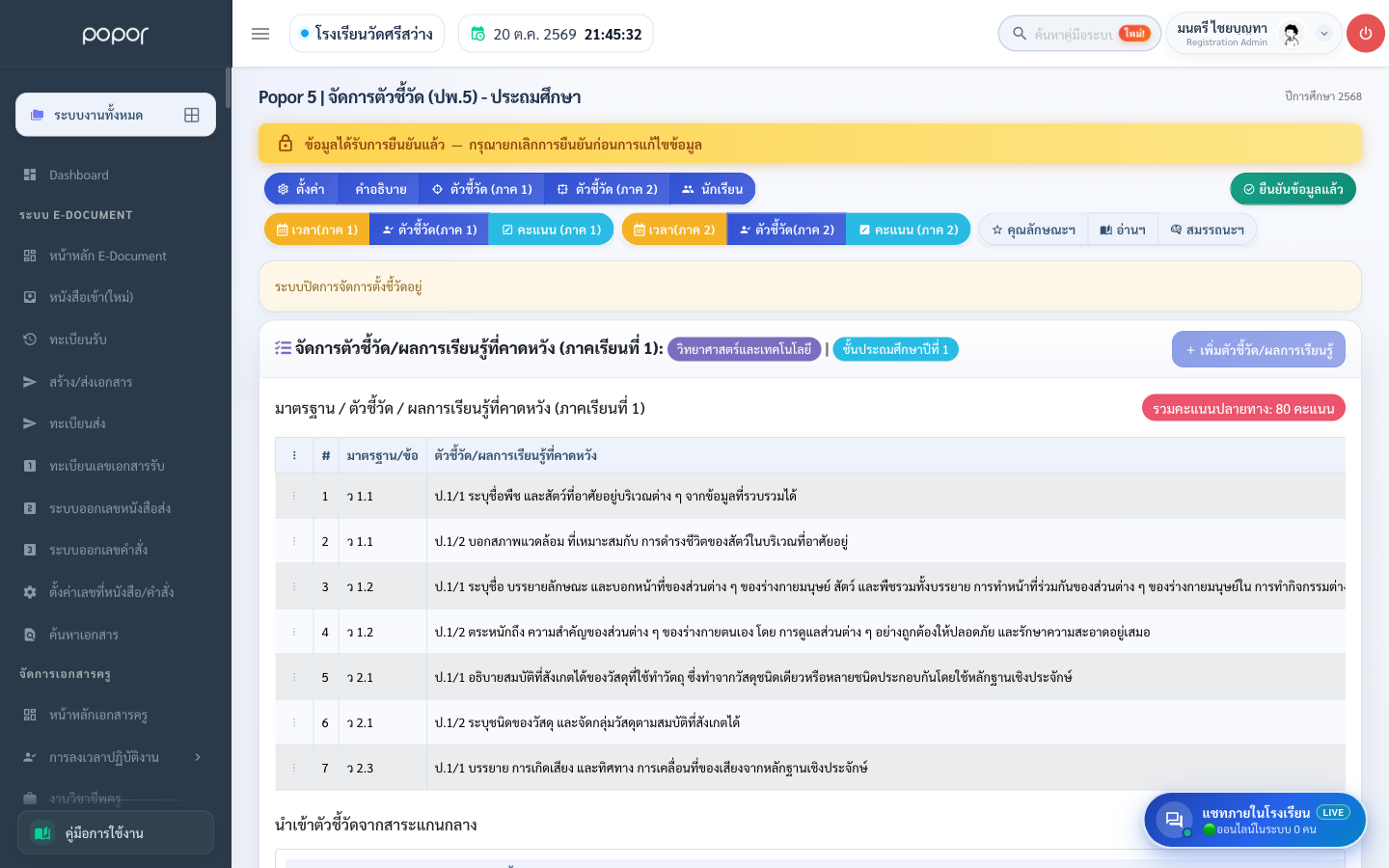This screenshot has width=1389, height=868.
Task: Click the column options dots in table header
Action: 294,455
